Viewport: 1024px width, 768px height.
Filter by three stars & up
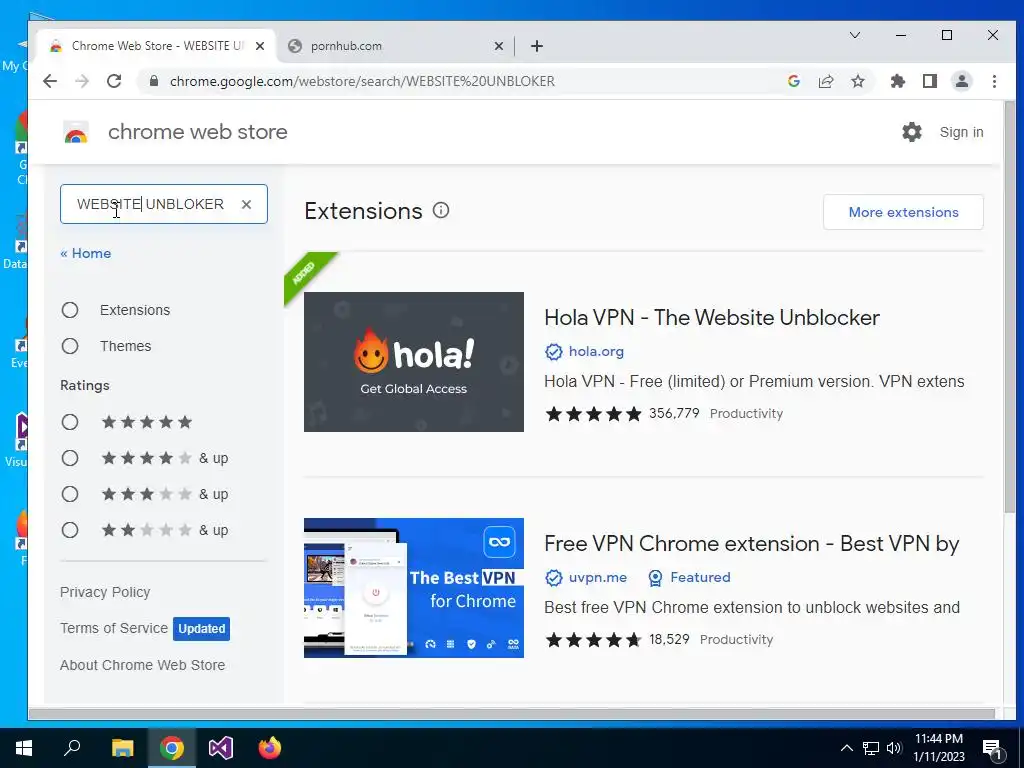[70, 494]
